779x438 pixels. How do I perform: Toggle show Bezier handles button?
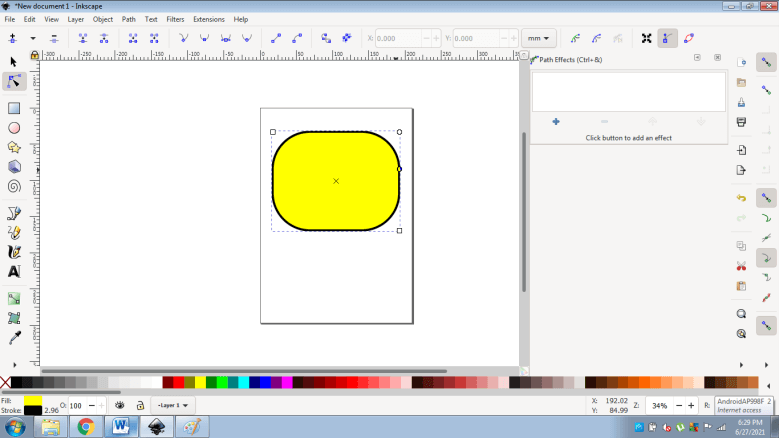(x=668, y=38)
